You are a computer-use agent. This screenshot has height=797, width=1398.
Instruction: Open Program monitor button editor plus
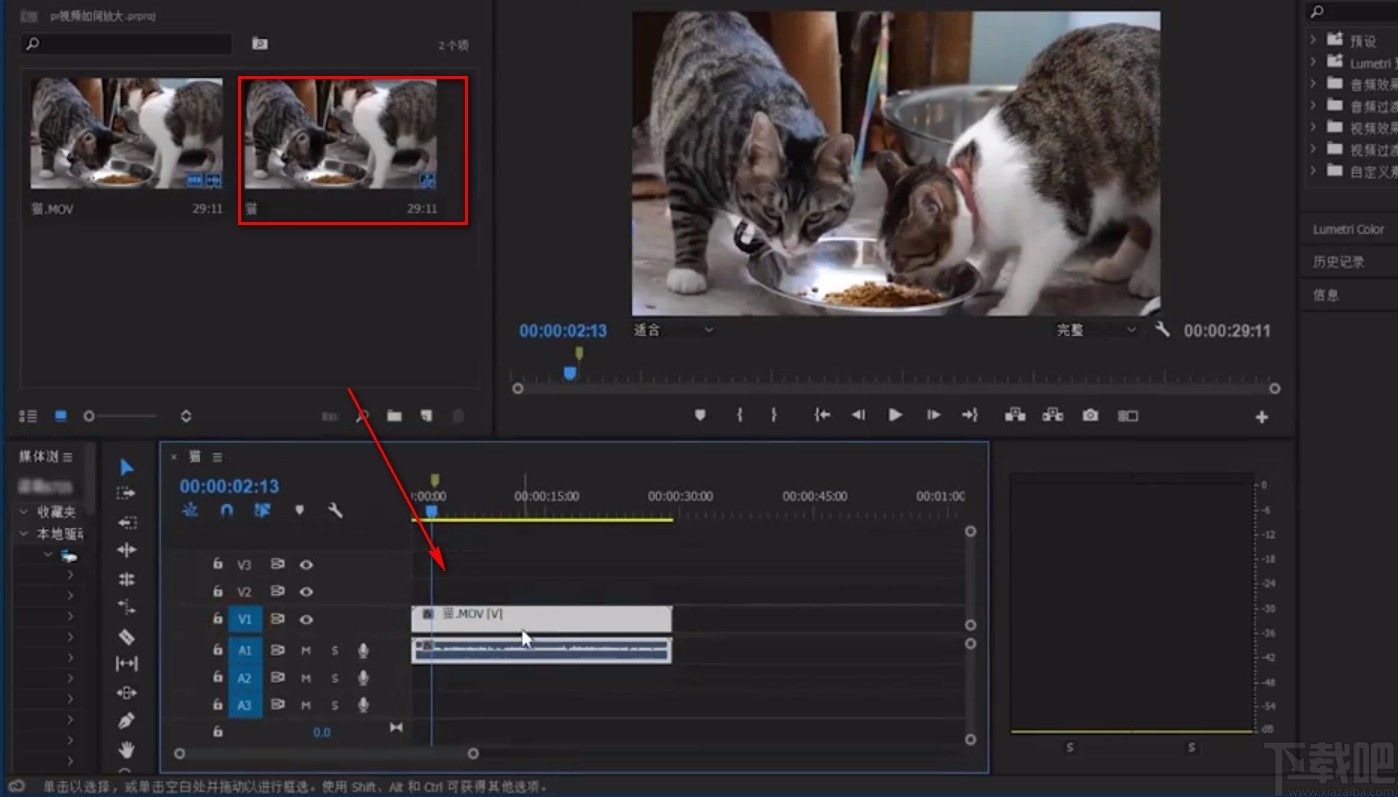coord(1262,417)
